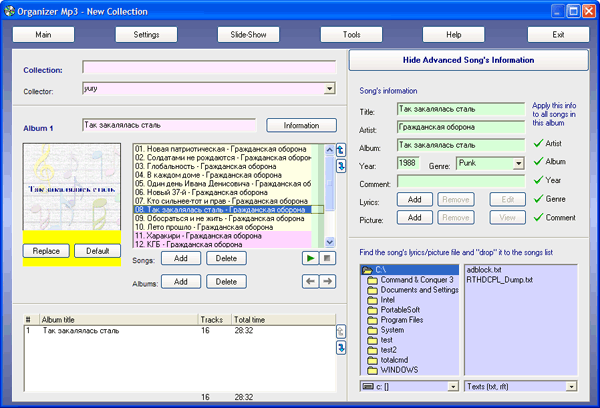Image resolution: width=600 pixels, height=408 pixels.
Task: Move selected song down in list
Action: click(341, 166)
